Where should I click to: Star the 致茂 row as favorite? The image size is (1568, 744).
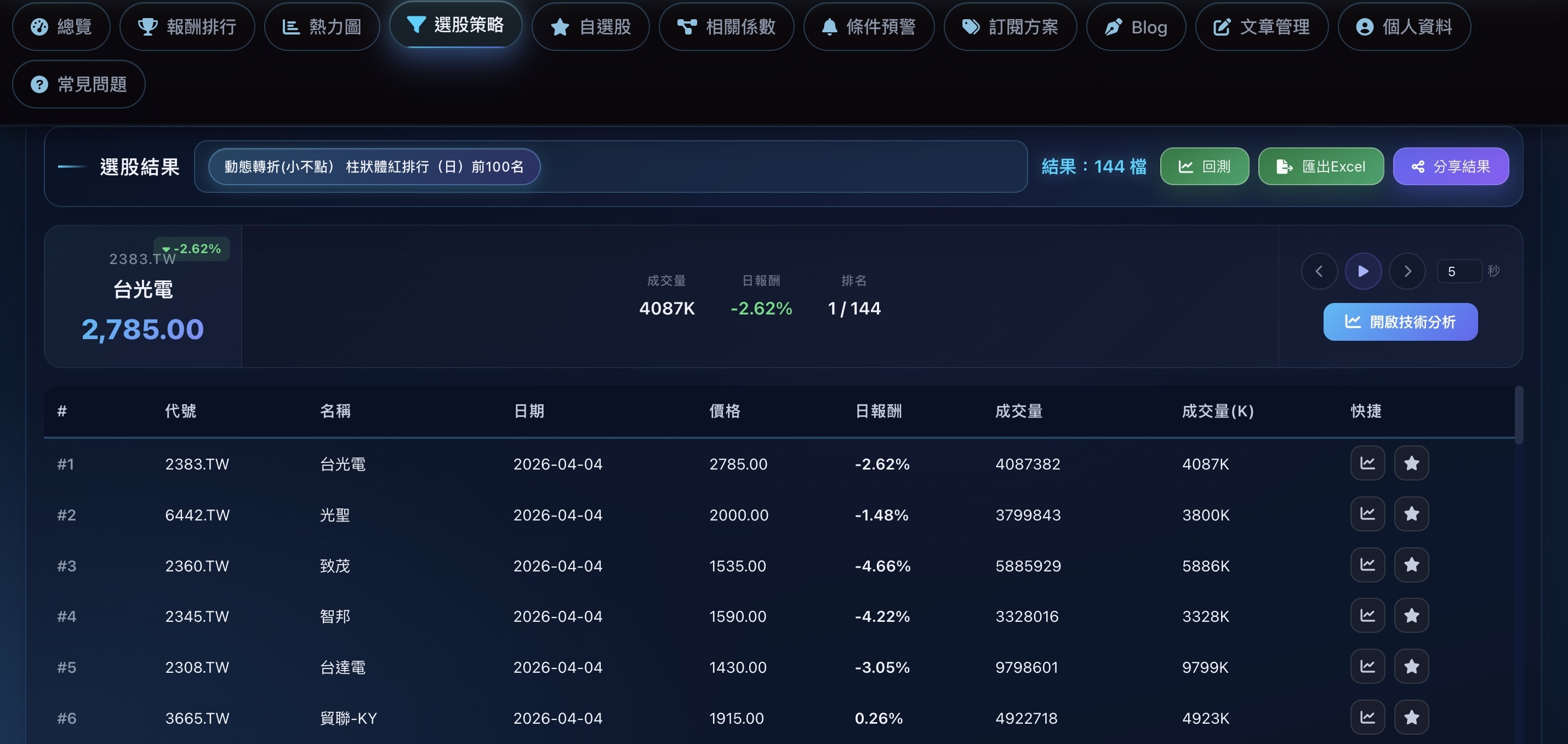click(1412, 565)
